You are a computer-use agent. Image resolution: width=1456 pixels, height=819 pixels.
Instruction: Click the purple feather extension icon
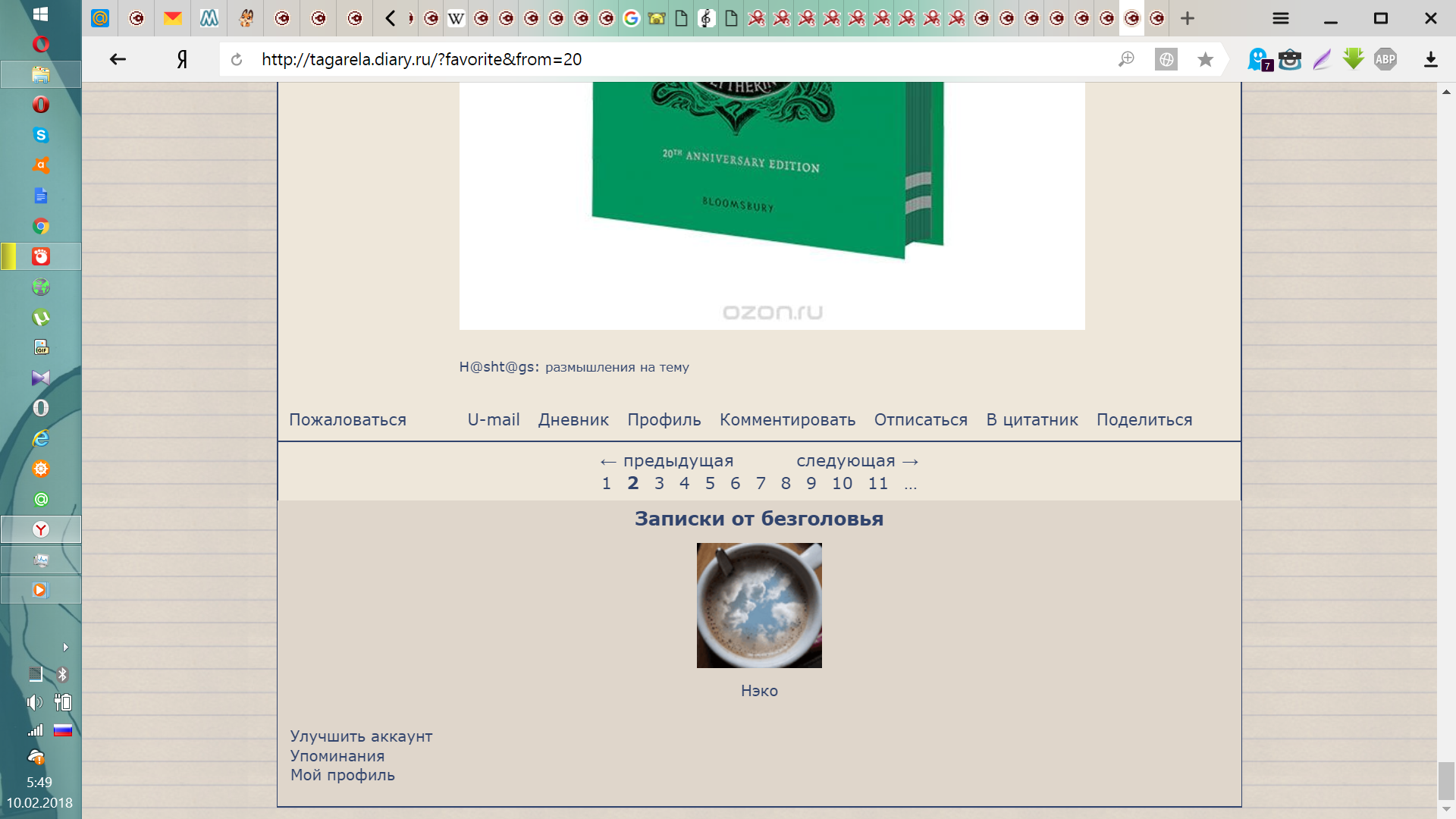coord(1322,59)
